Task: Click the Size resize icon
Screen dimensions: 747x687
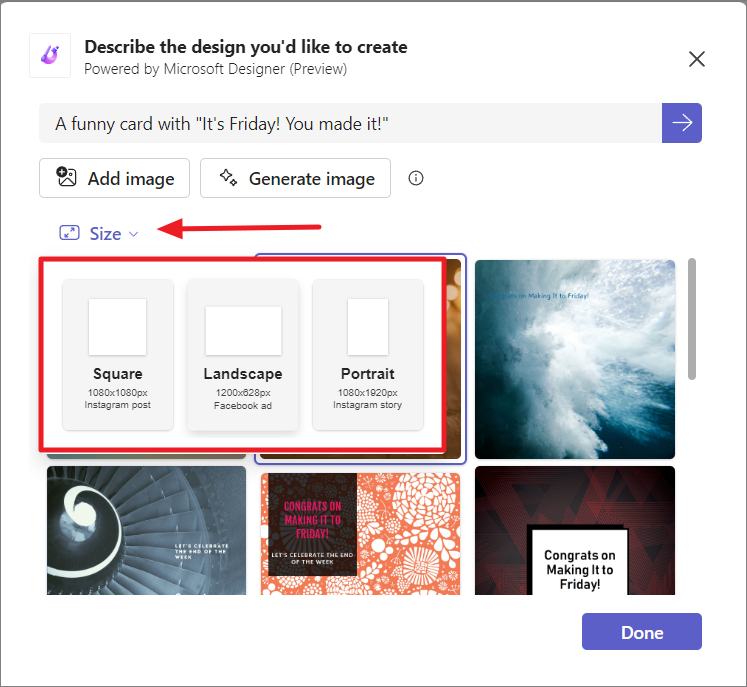Action: 69,233
